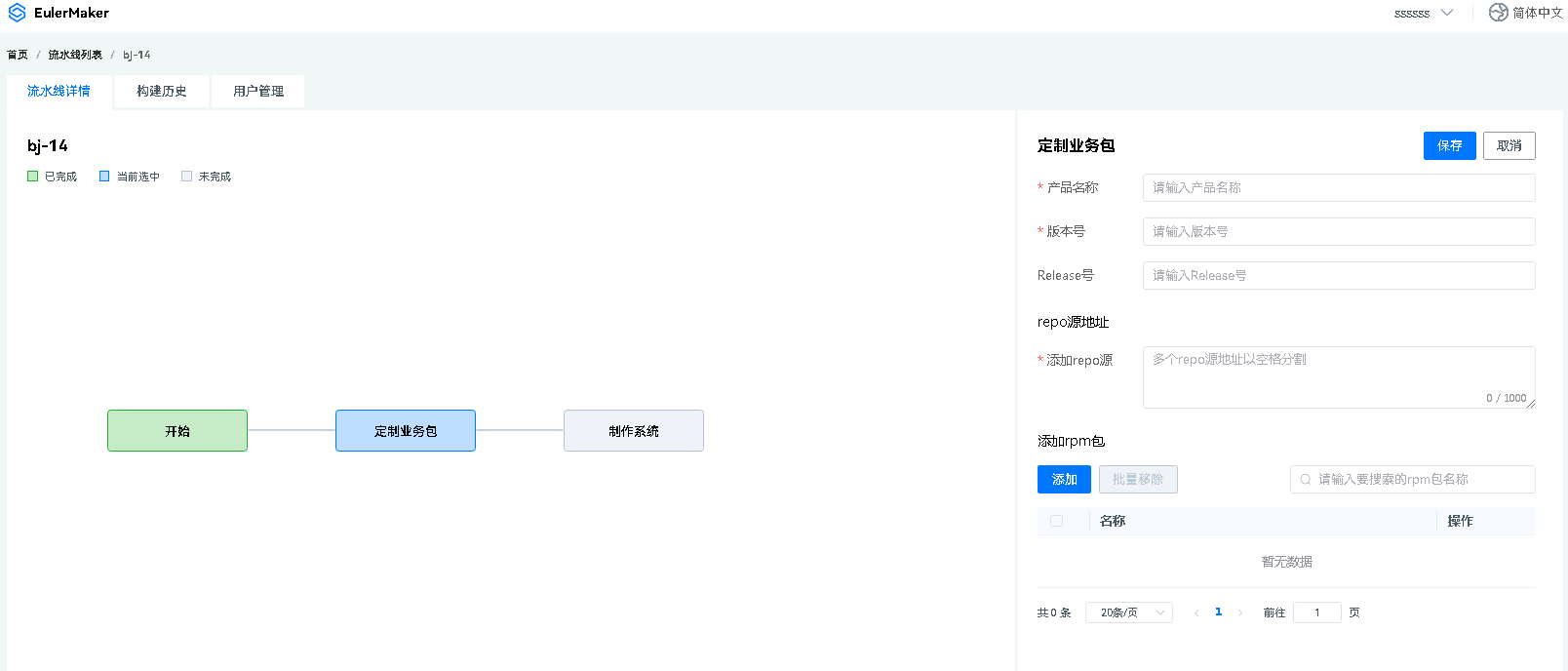The image size is (1568, 671).
Task: Click the 取消 button
Action: [1509, 145]
